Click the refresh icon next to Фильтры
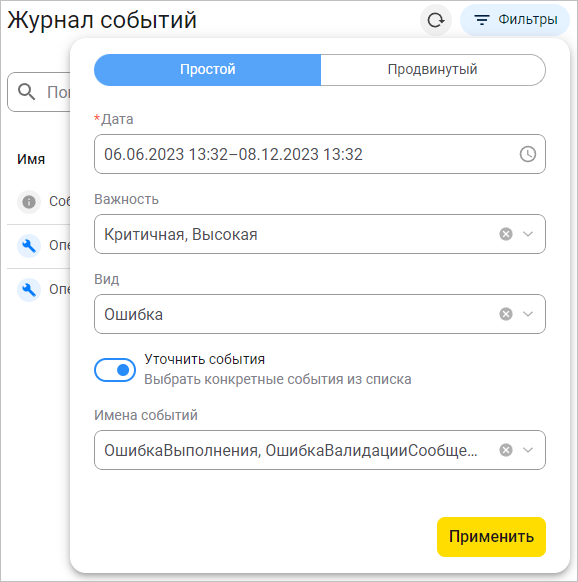Screen dimensions: 578x582 tap(435, 20)
